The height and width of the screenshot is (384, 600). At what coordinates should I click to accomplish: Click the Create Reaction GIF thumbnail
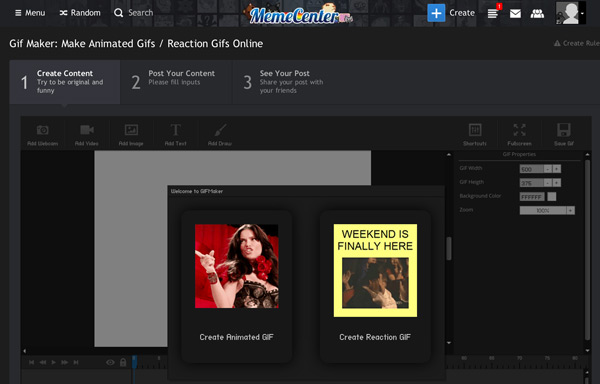click(x=375, y=270)
